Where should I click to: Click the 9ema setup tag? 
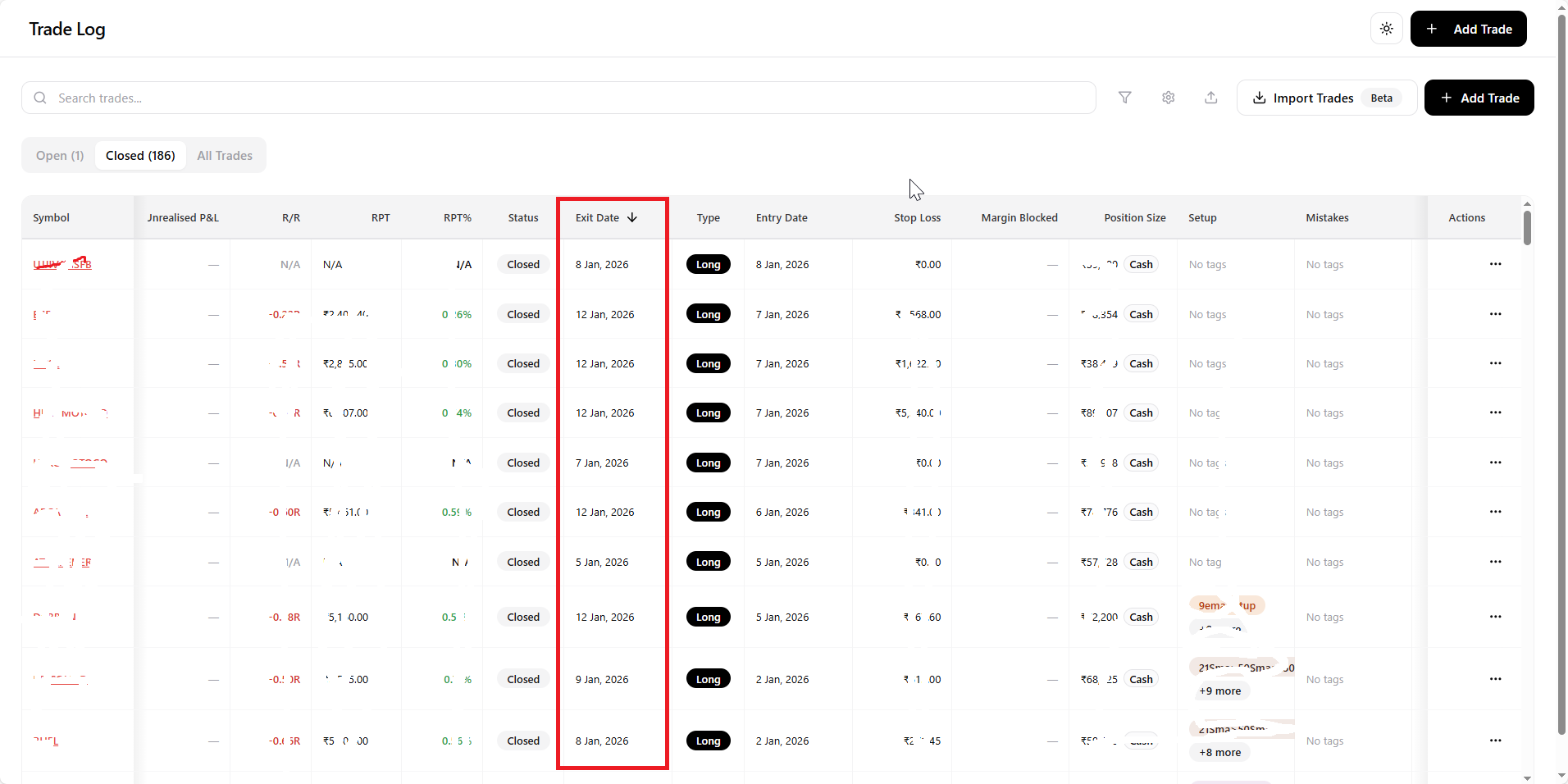pos(1227,605)
